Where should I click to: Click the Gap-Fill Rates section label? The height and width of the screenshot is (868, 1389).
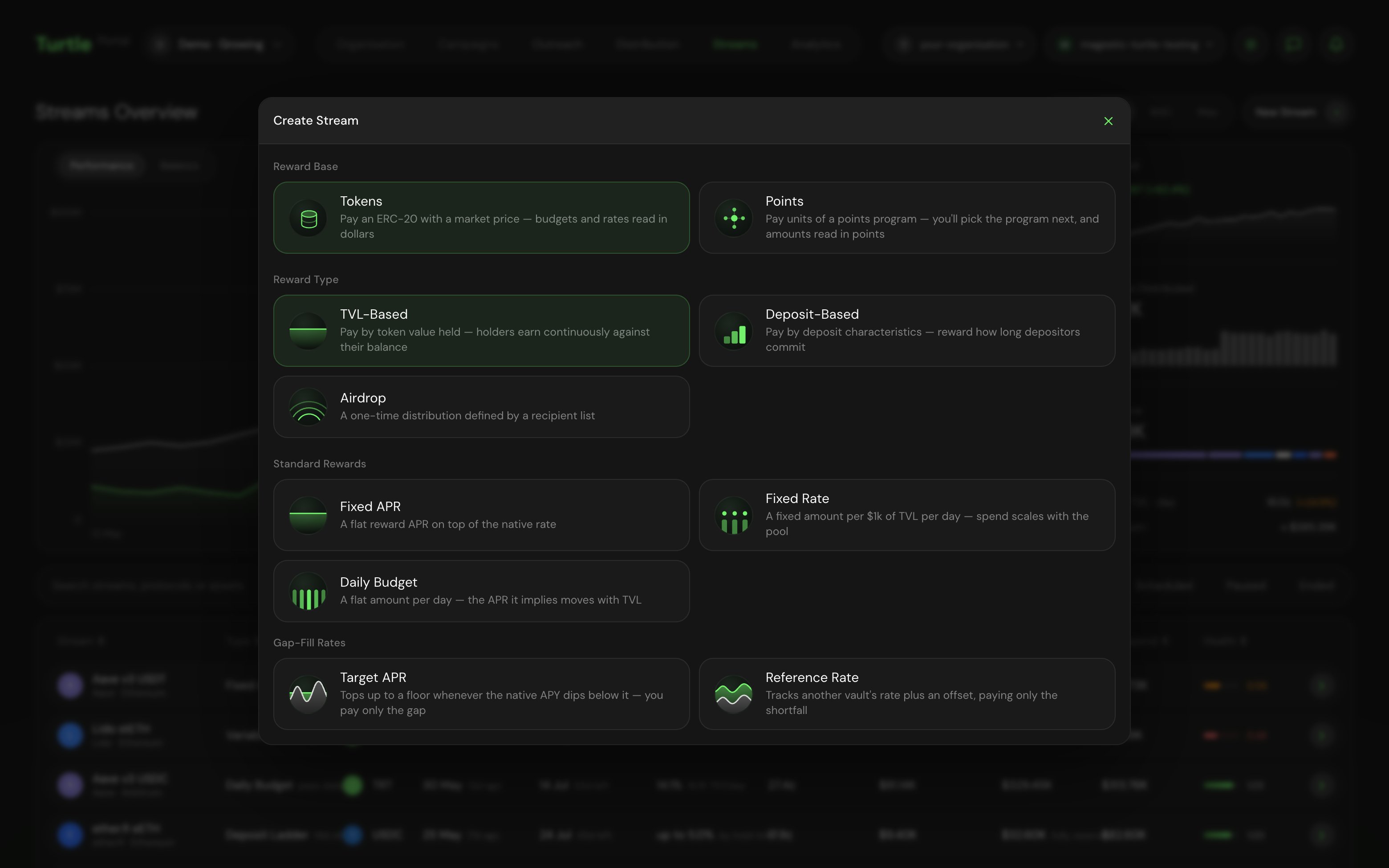tap(309, 643)
